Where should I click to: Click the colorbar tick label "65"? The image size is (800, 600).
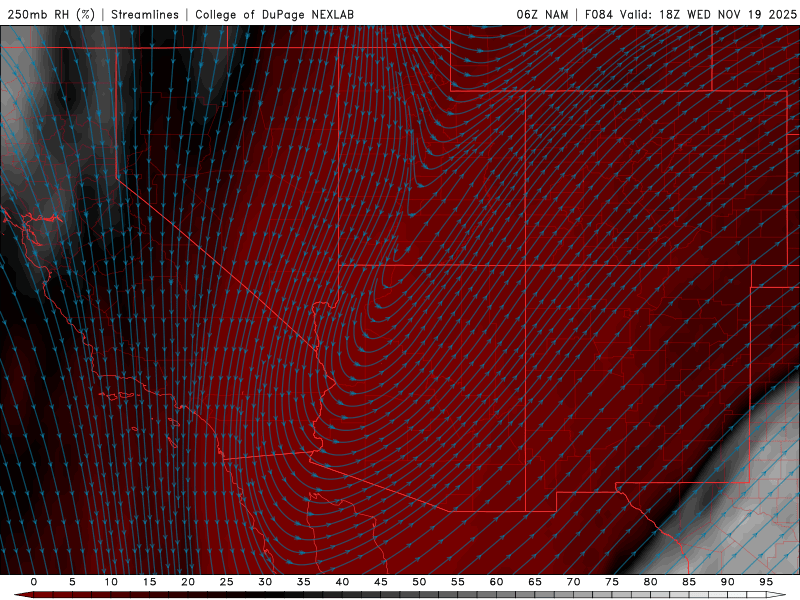[x=535, y=582]
